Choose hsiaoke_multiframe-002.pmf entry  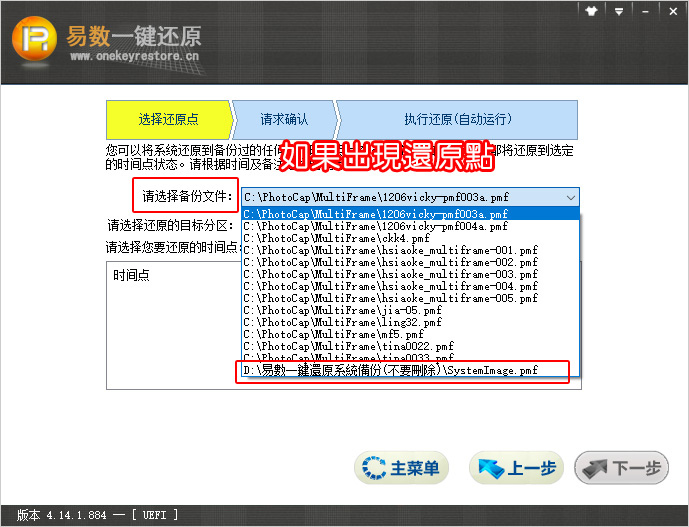tap(410, 262)
